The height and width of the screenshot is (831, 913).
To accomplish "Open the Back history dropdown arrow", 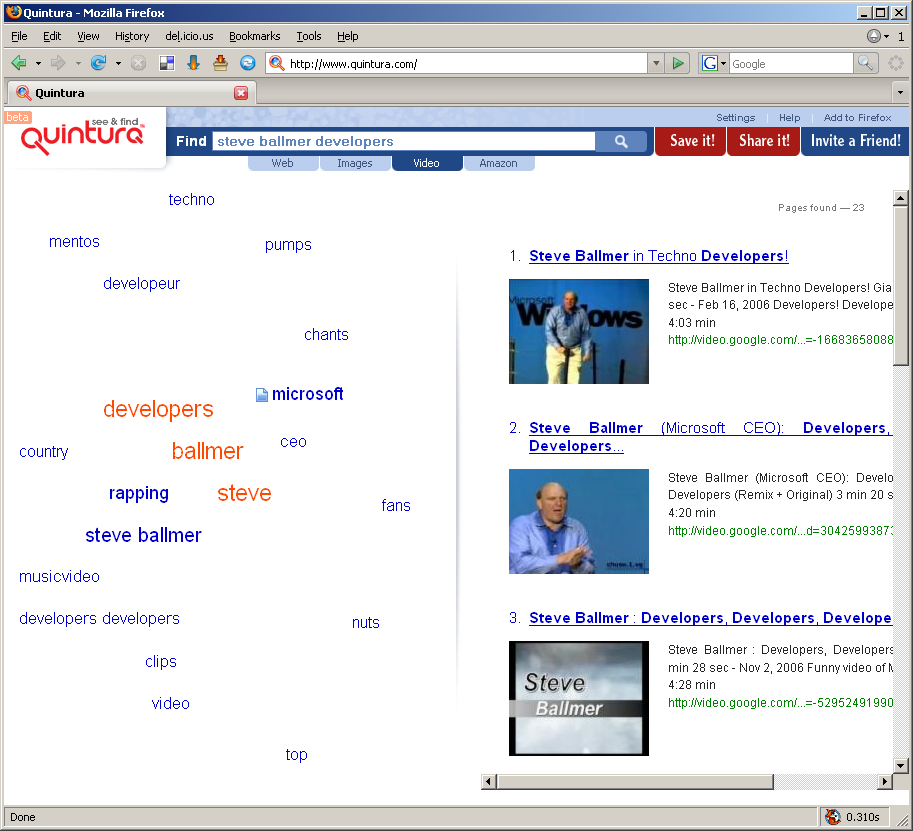I will 38,63.
